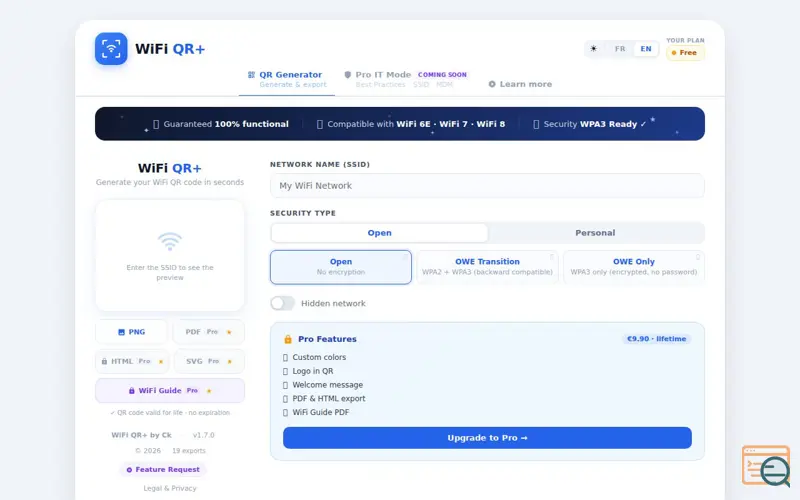Click the 'Guaranteed 100% functional' banner text

[x=226, y=124]
